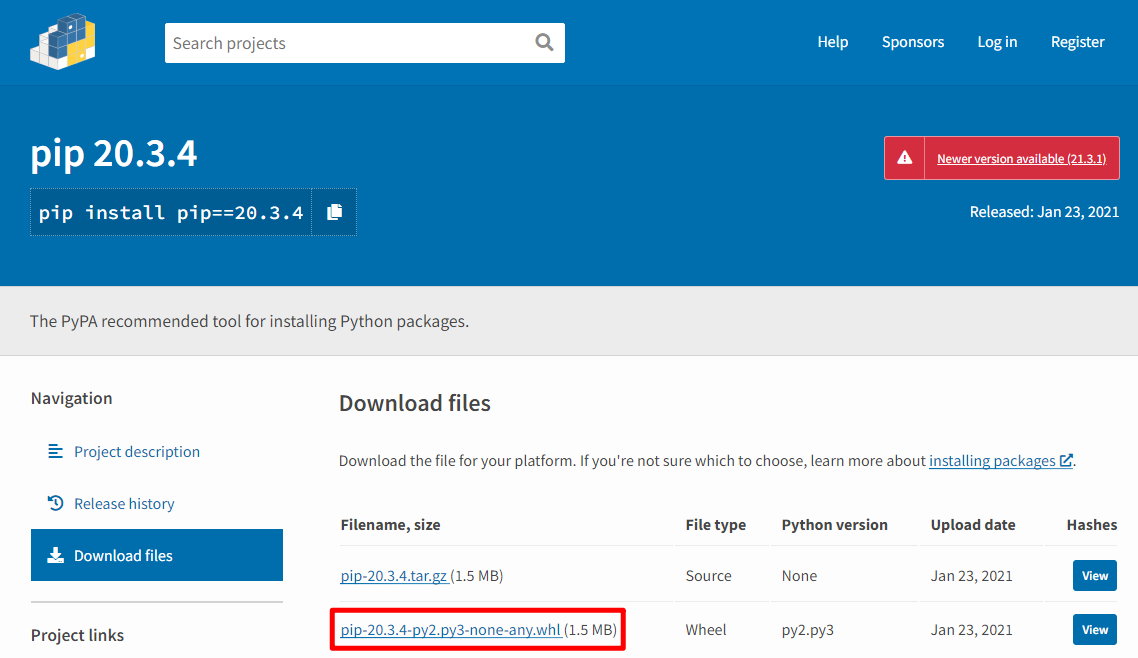Go to Log in
Viewport: 1138px width, 658px height.
[x=997, y=42]
